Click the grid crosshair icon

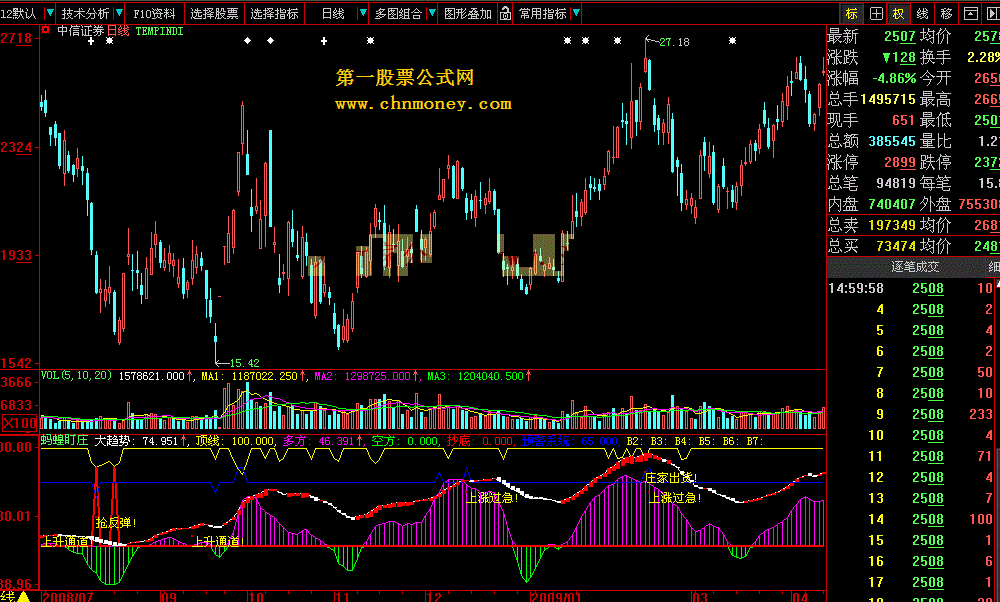click(876, 13)
